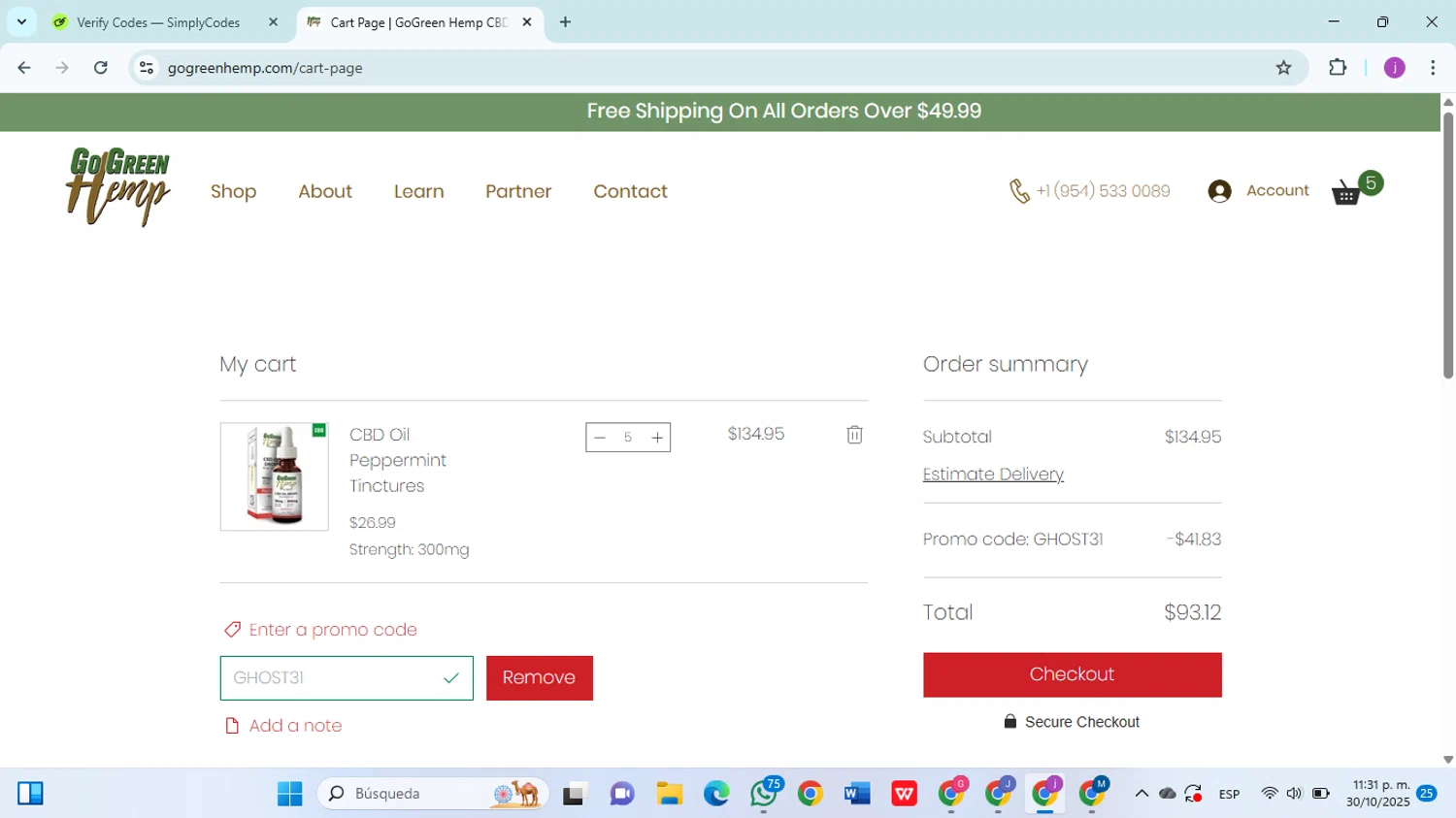Open a new browser tab
1456x818 pixels.
pos(565,22)
